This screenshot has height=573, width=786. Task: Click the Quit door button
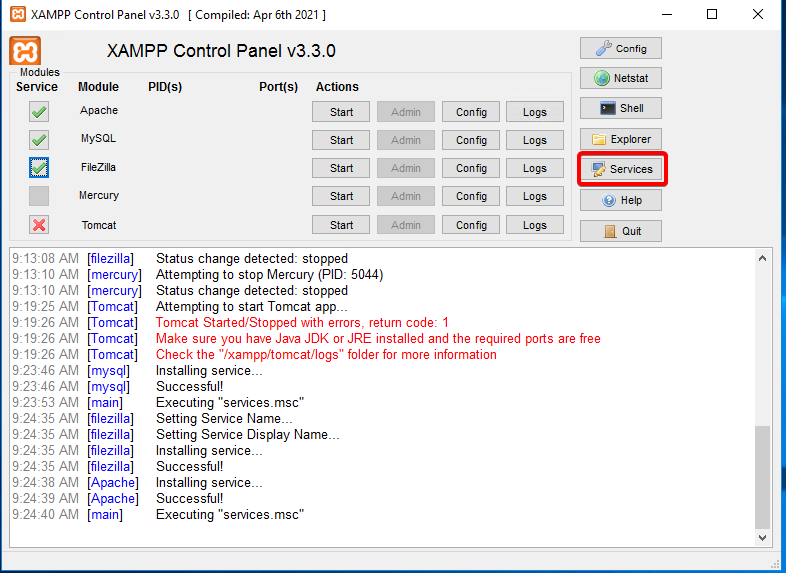coord(621,231)
